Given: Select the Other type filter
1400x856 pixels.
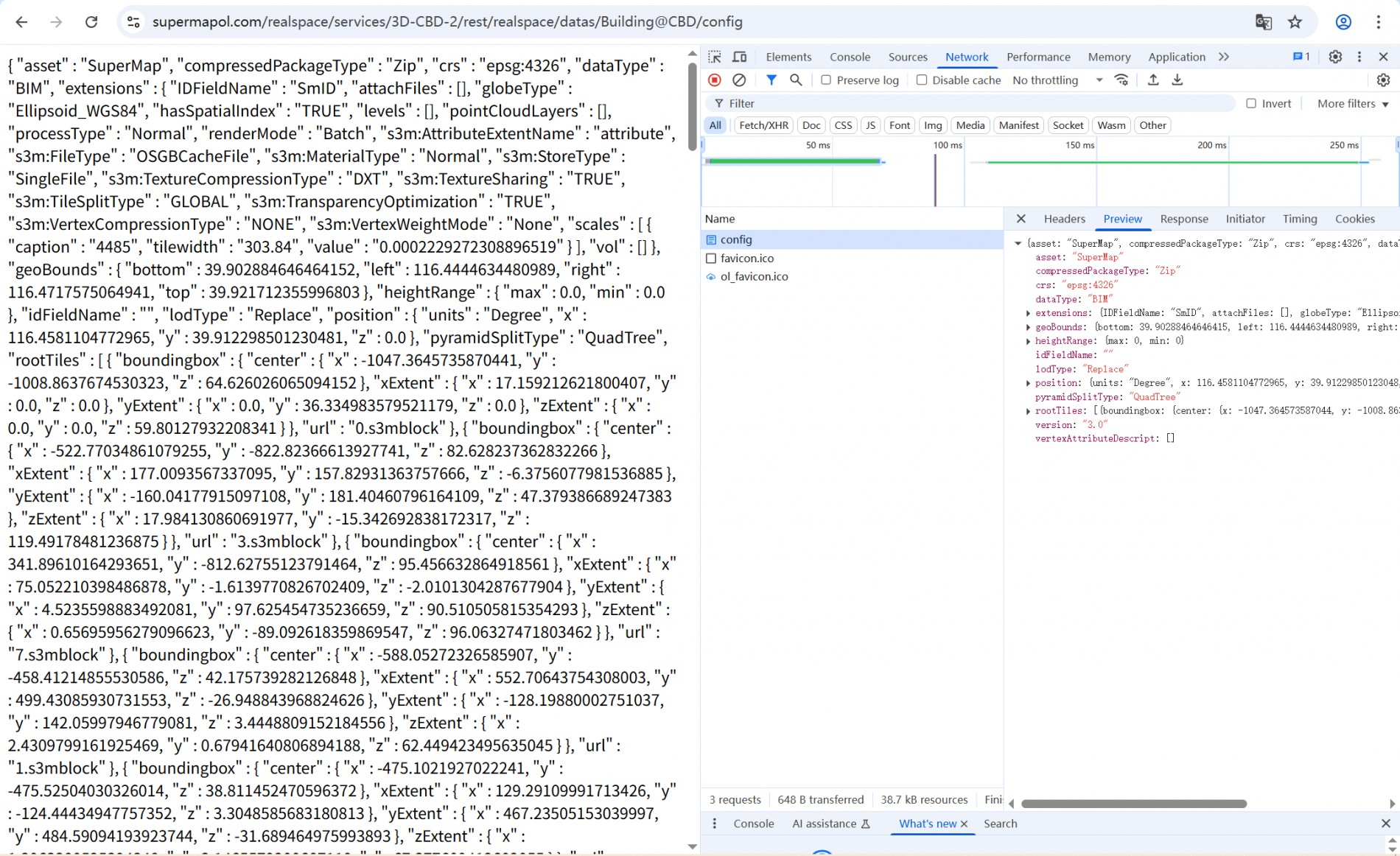Looking at the screenshot, I should click(x=1152, y=125).
